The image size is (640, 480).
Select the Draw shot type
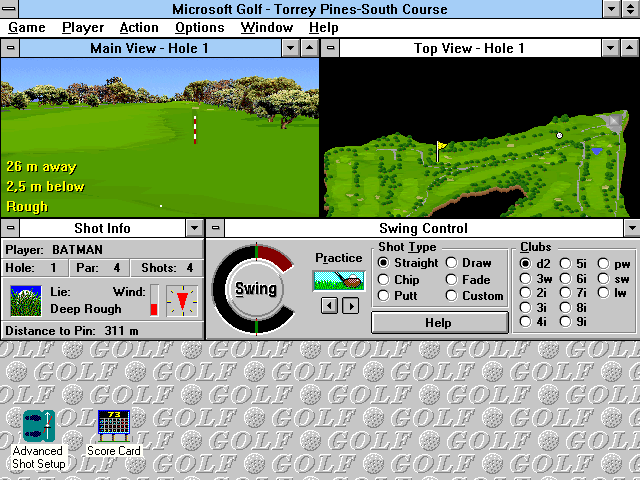(469, 263)
